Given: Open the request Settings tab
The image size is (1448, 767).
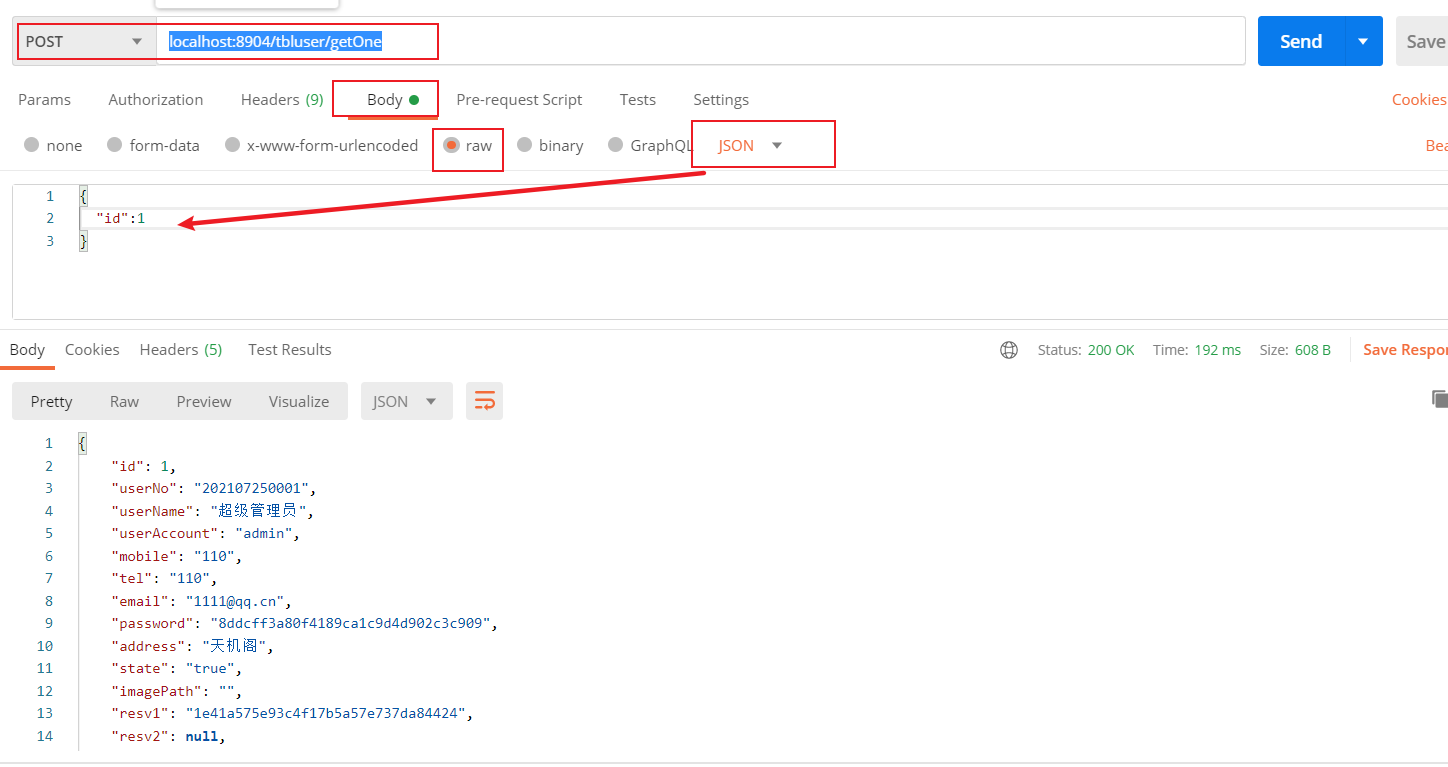Looking at the screenshot, I should pos(721,99).
